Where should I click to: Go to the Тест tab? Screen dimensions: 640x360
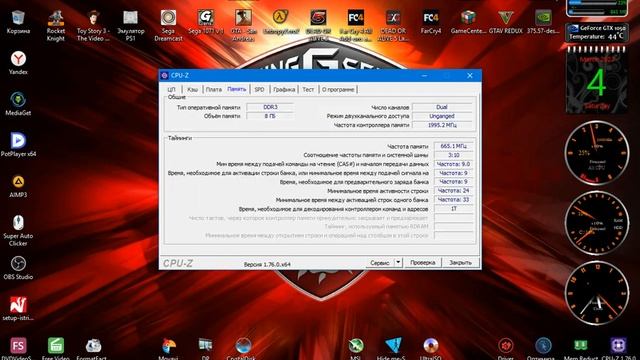coord(308,89)
